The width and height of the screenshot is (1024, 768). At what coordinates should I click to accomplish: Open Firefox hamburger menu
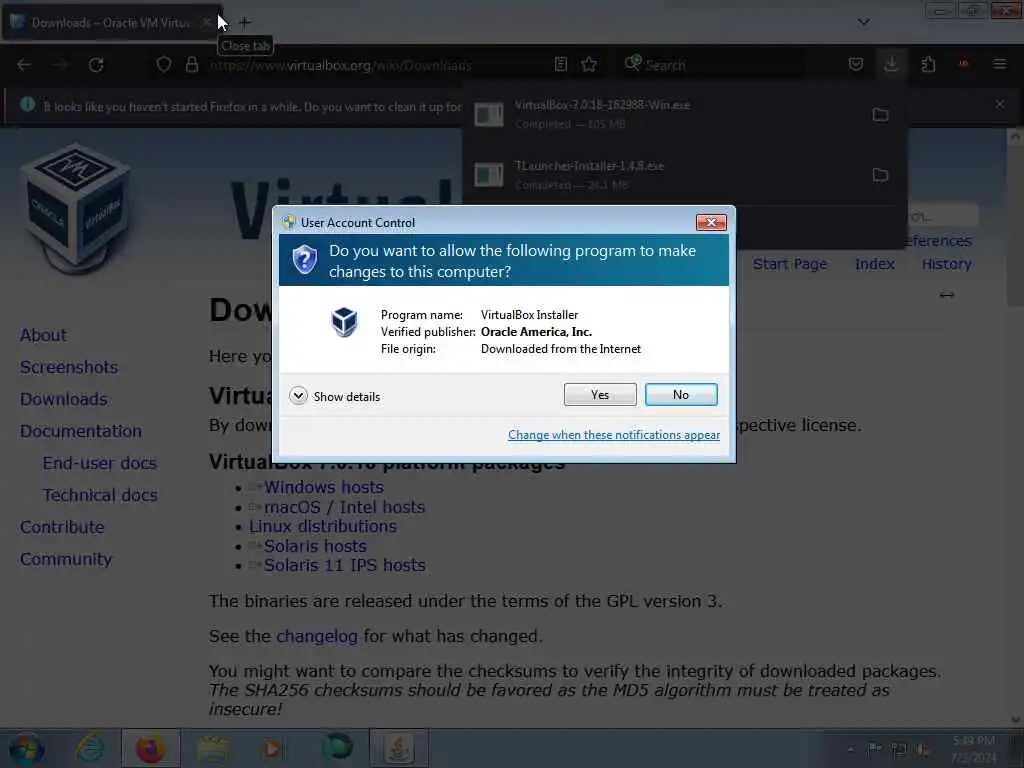point(999,64)
